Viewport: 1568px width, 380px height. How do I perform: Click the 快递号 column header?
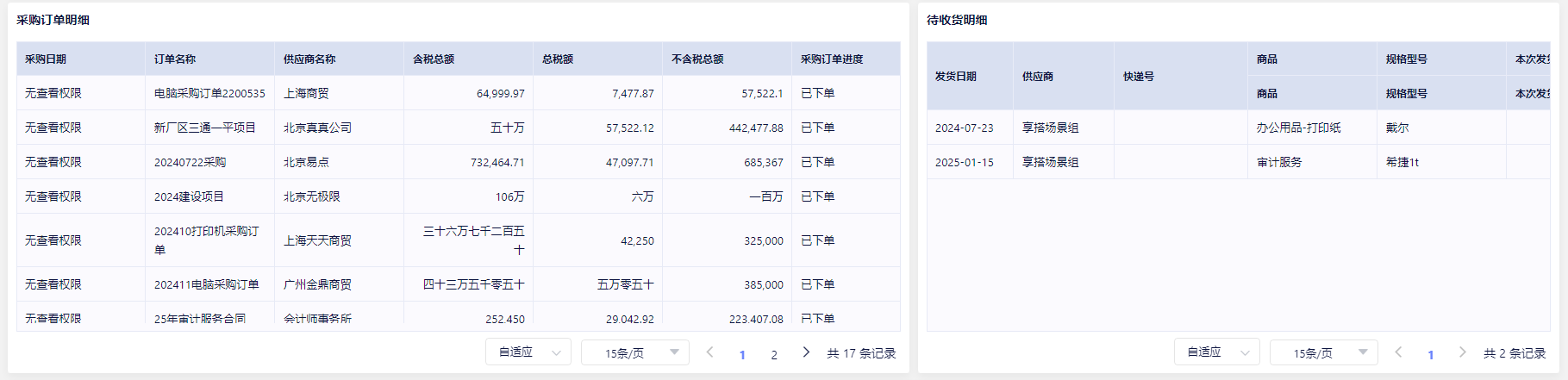(1139, 77)
